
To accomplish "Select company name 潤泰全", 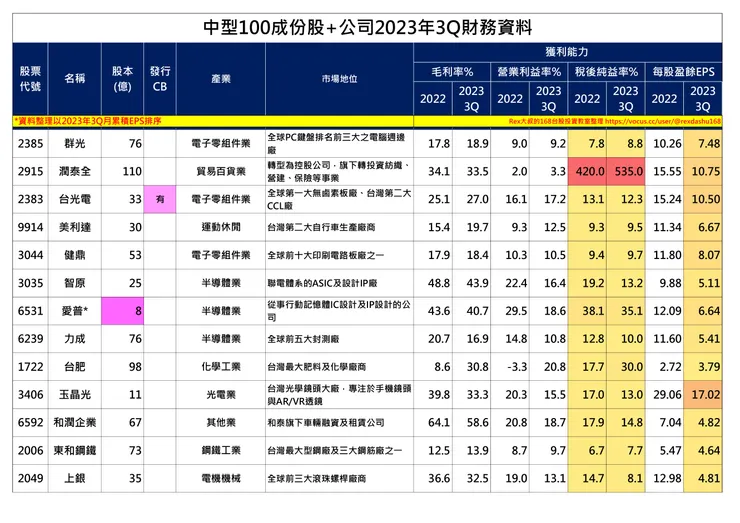I will tap(75, 171).
